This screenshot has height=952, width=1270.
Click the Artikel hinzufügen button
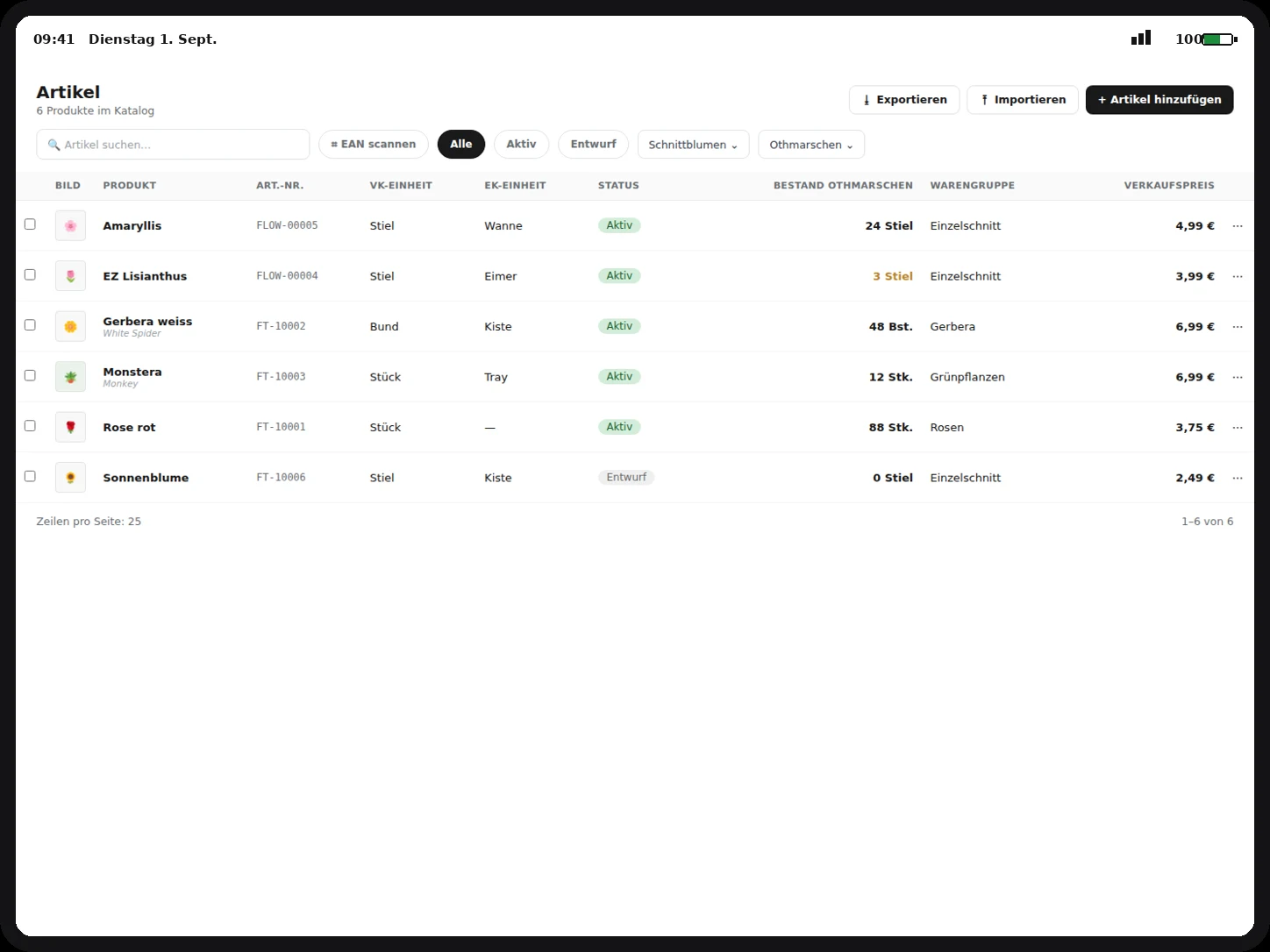tap(1159, 100)
